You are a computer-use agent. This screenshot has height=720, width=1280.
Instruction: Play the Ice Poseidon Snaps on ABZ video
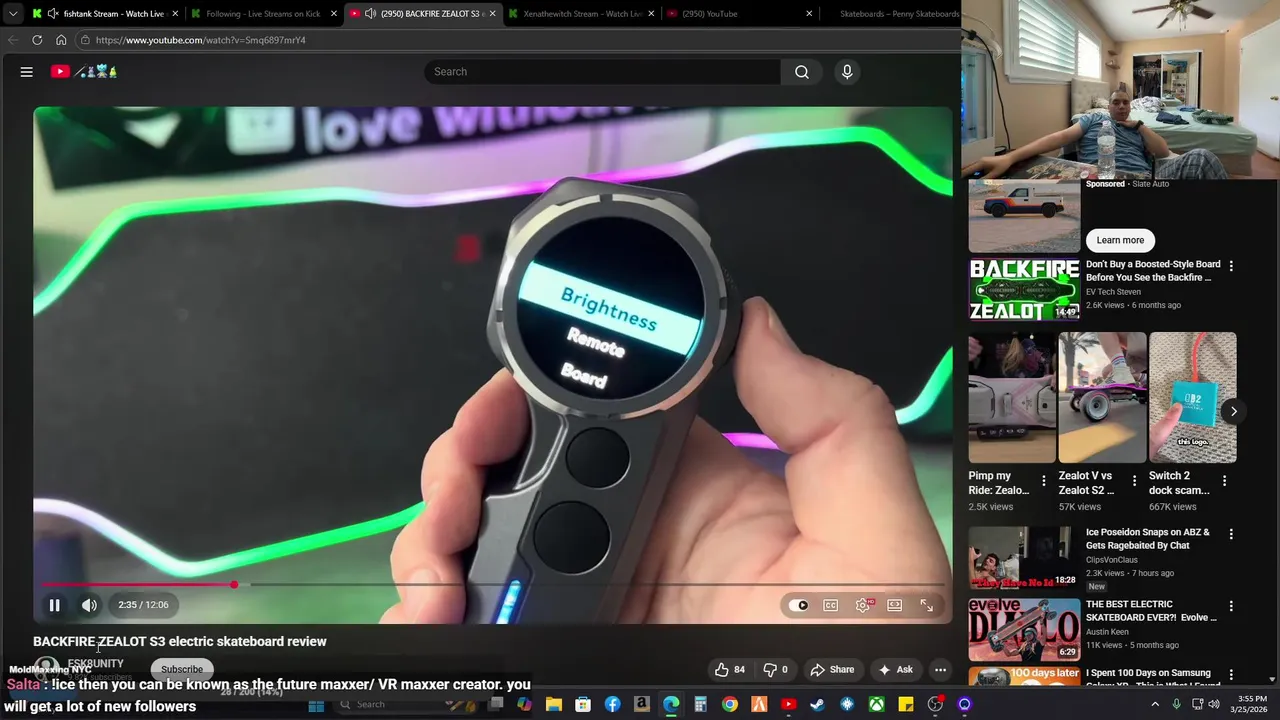click(1024, 558)
